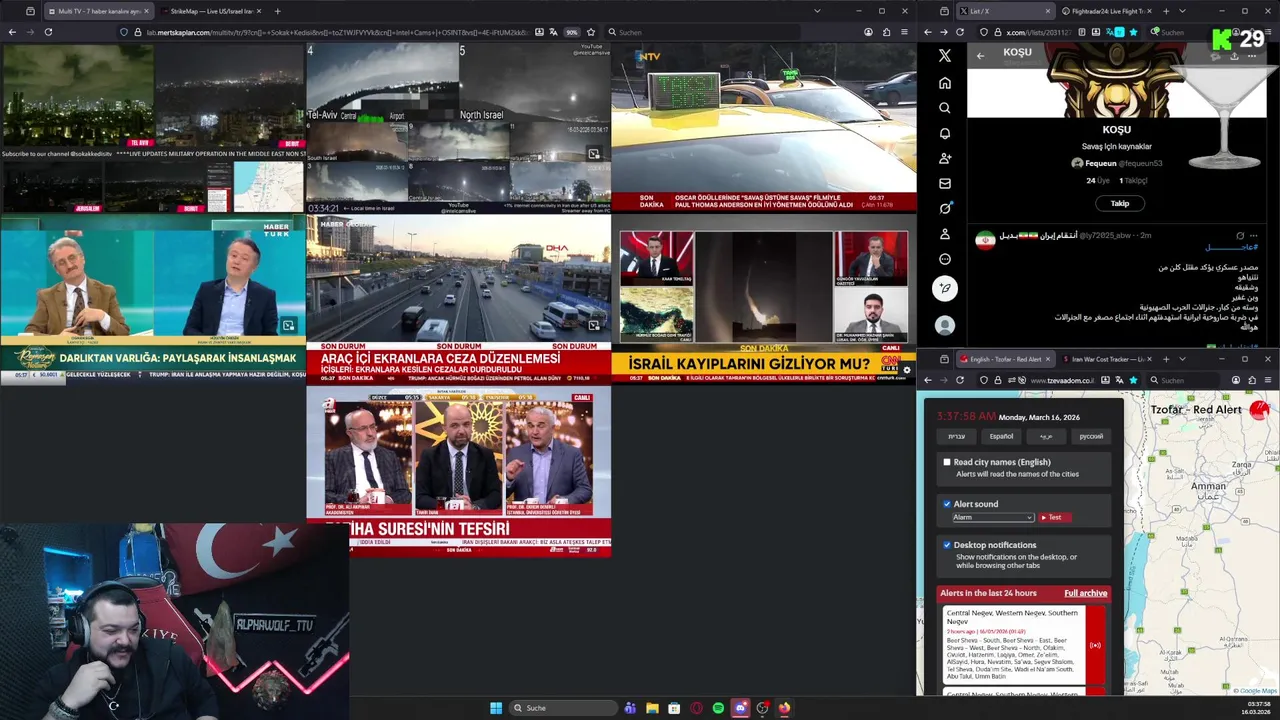Click the DHA highway traffic stream
The image size is (1280, 720).
point(459,299)
